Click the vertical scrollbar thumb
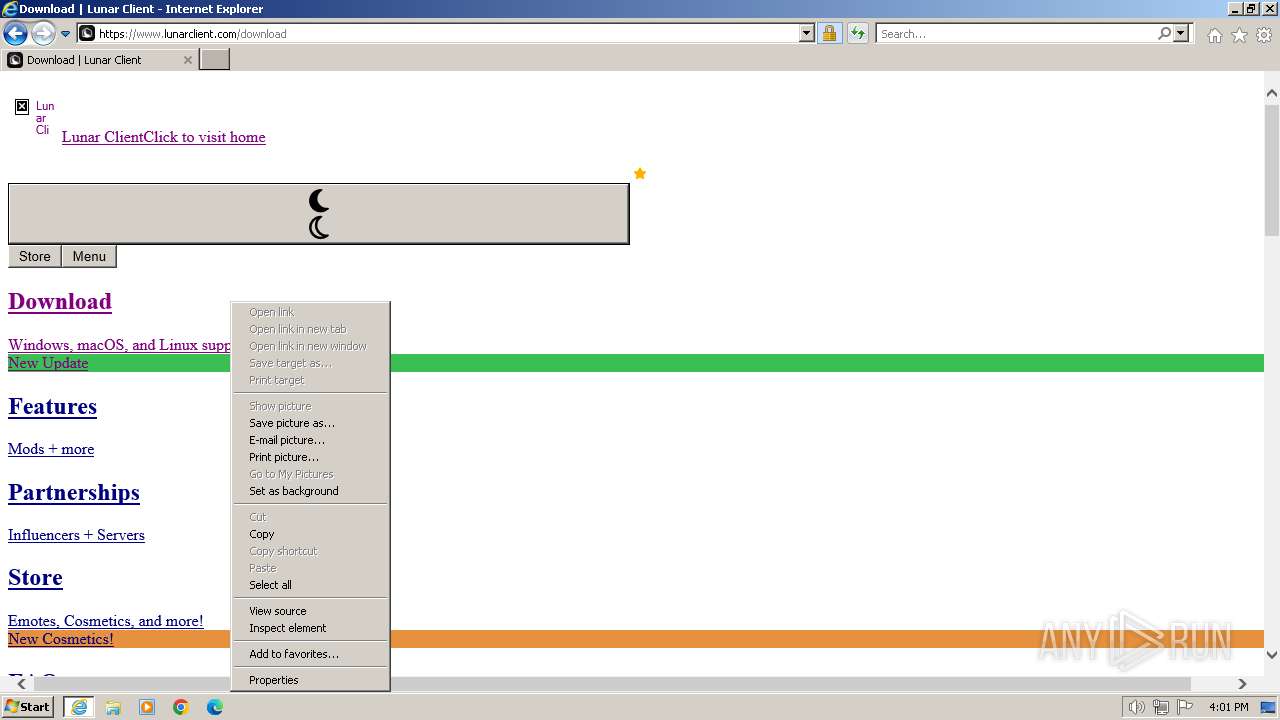The height and width of the screenshot is (720, 1280). [1272, 168]
